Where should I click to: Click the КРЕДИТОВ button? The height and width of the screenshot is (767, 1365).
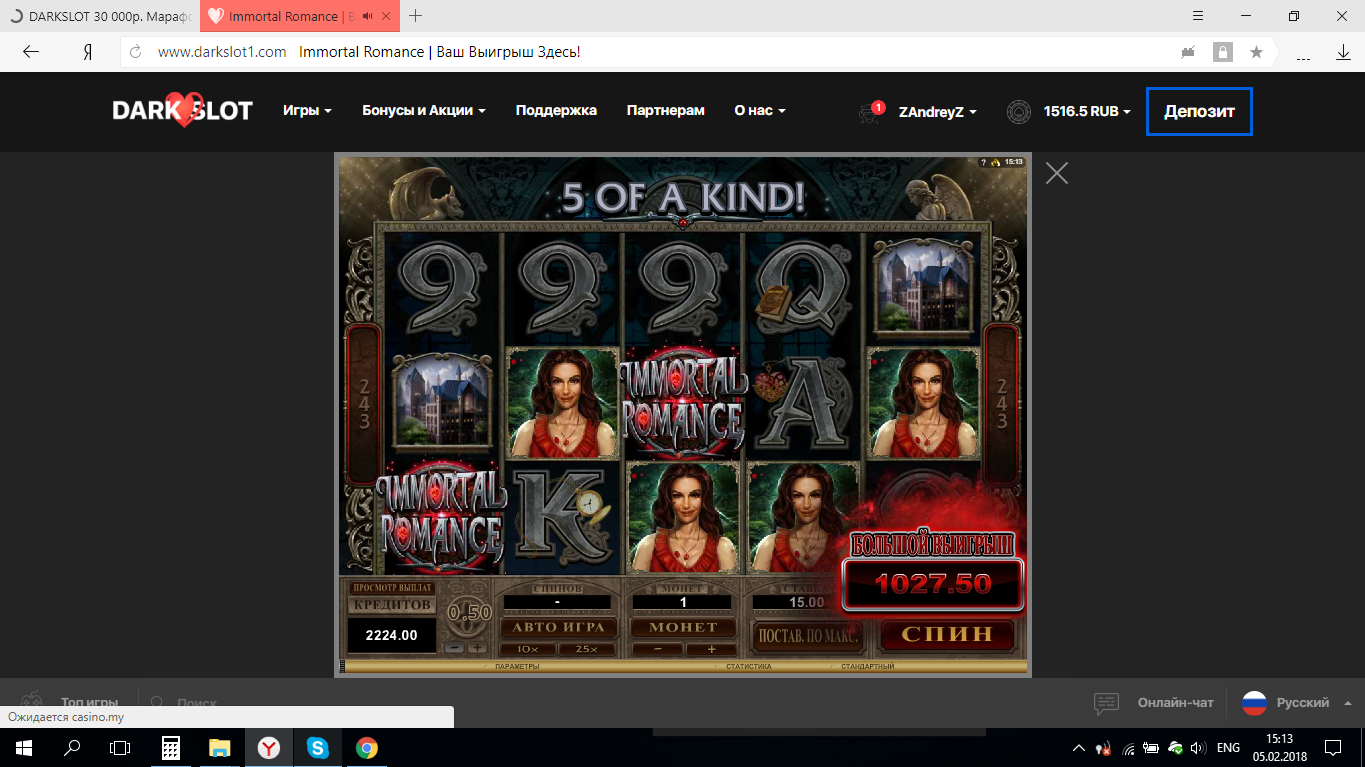coord(391,605)
